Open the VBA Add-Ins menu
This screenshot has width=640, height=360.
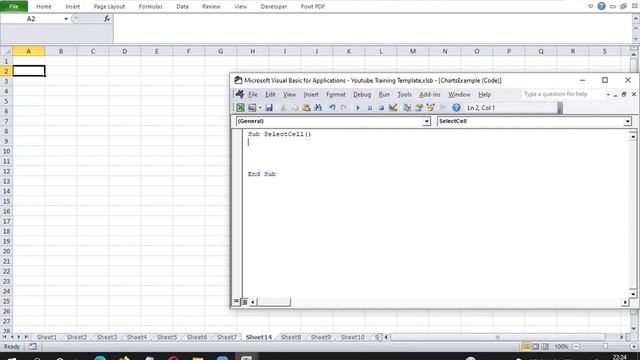point(430,94)
